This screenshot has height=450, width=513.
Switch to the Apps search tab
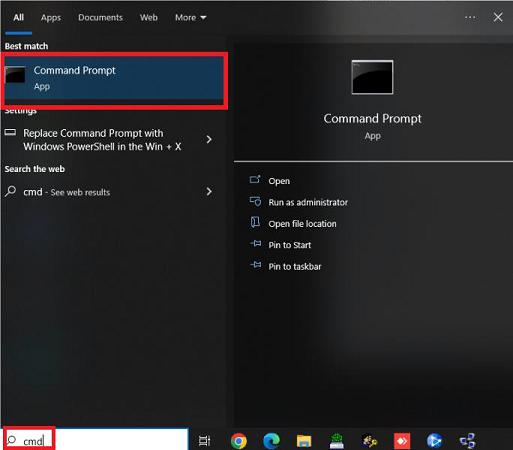51,17
